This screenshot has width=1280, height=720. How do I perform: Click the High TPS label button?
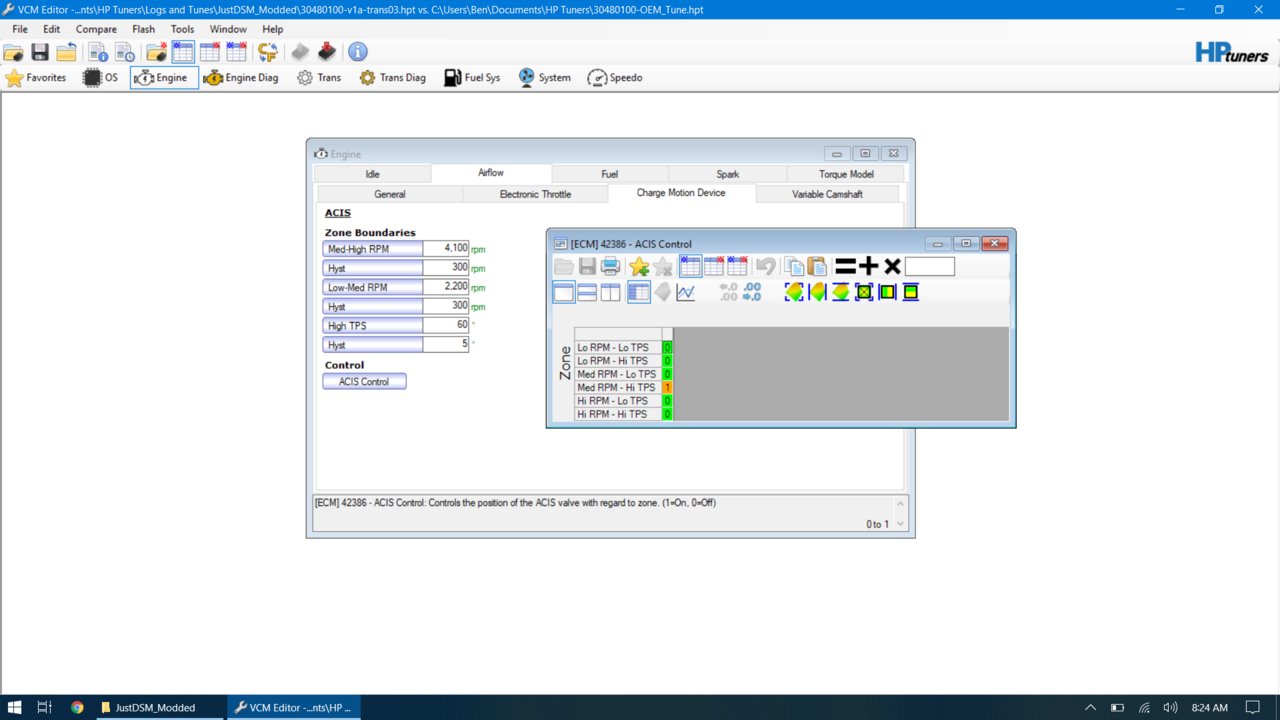point(373,325)
